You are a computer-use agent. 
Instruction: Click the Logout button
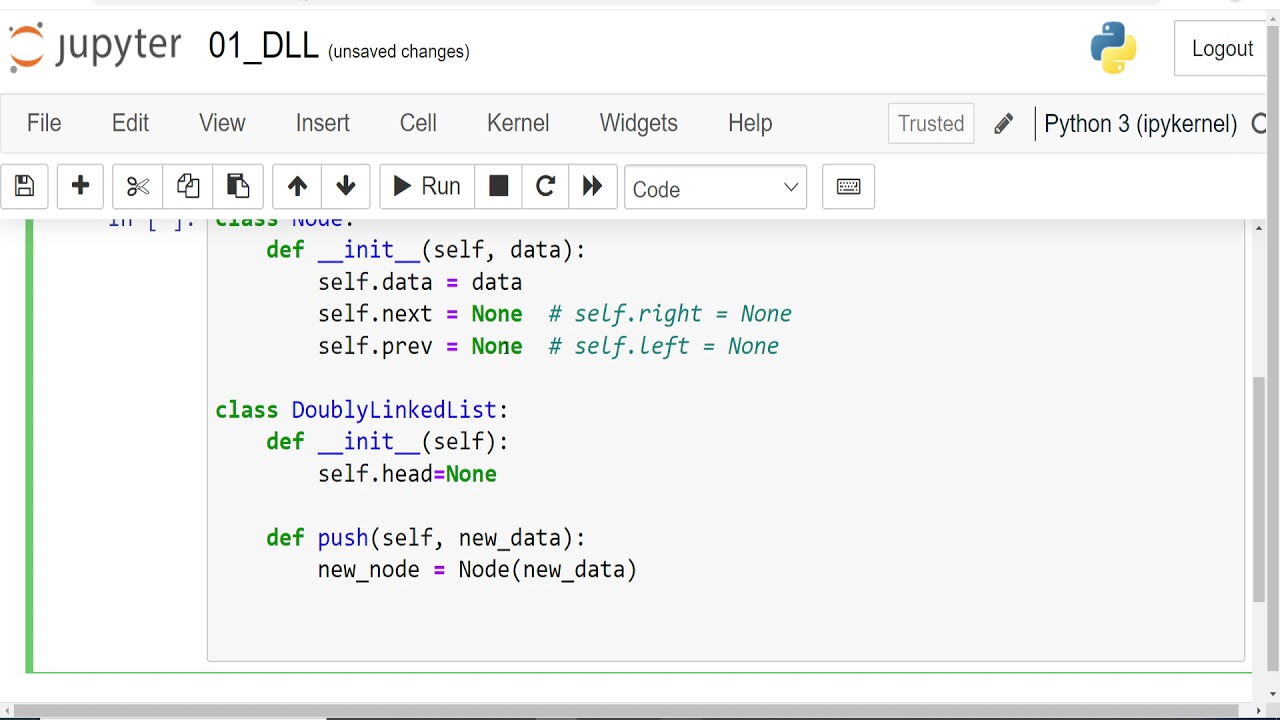click(1222, 49)
